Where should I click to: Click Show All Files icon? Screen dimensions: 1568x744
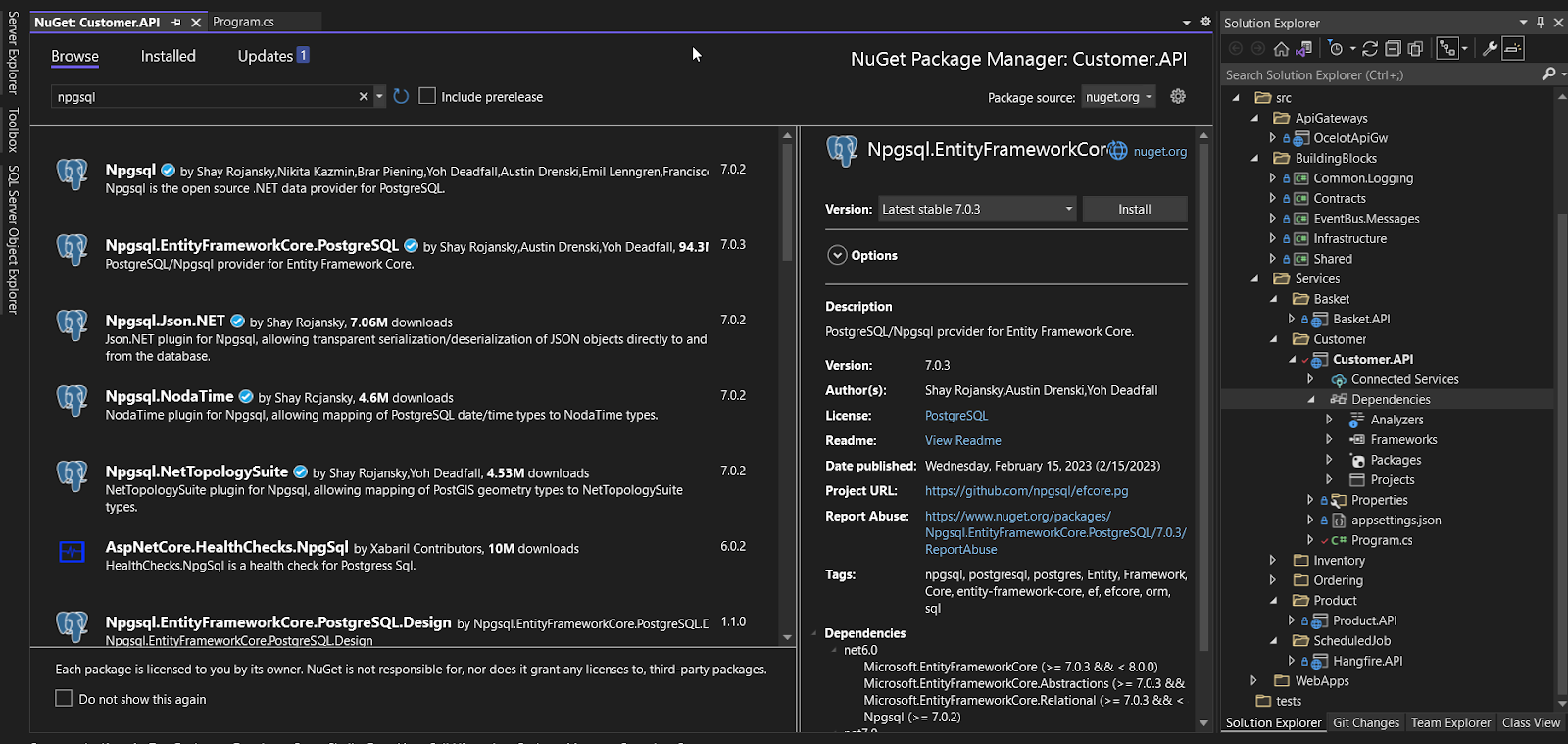click(1415, 48)
